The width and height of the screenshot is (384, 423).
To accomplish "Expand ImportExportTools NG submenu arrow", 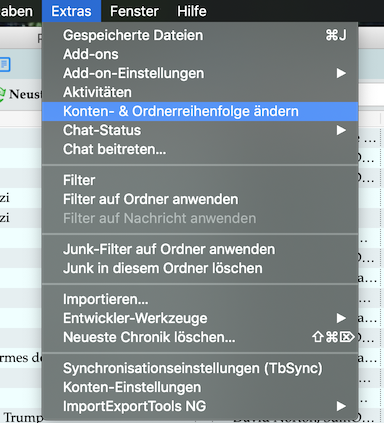I will [341, 406].
